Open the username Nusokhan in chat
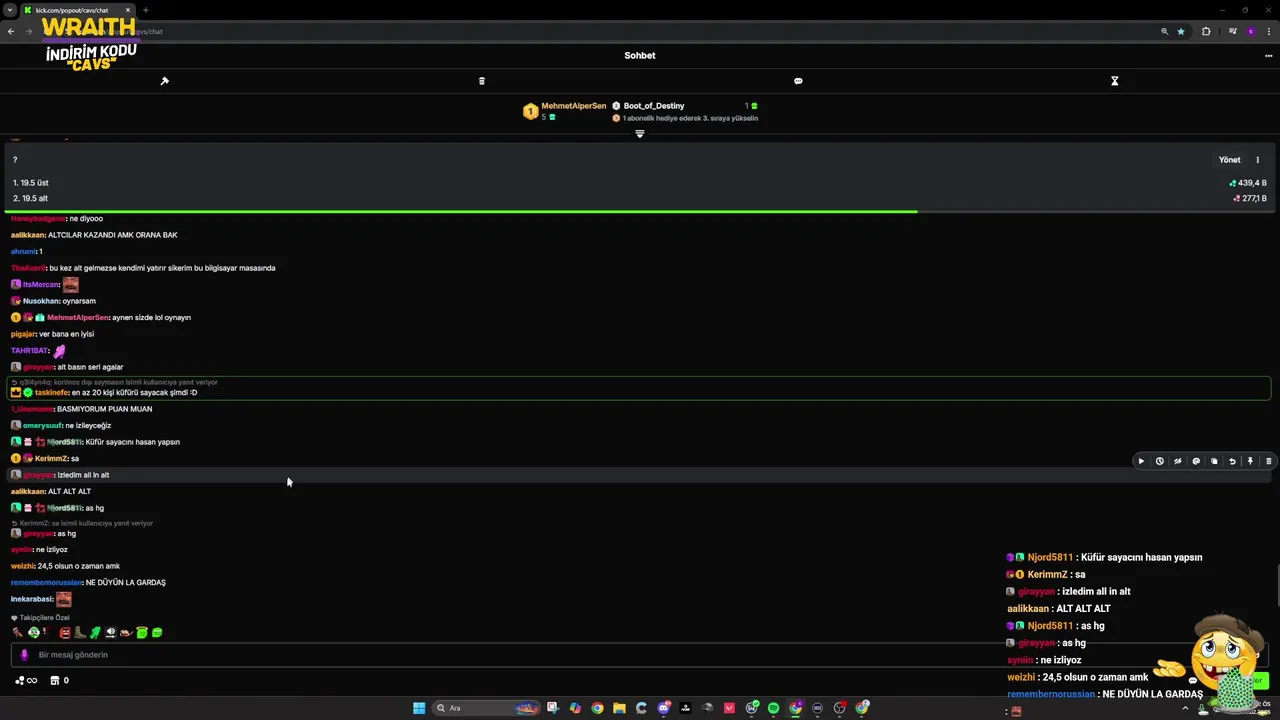Viewport: 1280px width, 720px height. point(41,301)
